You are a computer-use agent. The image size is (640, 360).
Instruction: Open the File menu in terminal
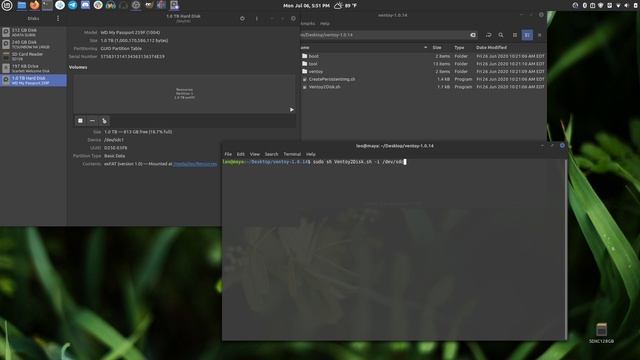[x=228, y=154]
